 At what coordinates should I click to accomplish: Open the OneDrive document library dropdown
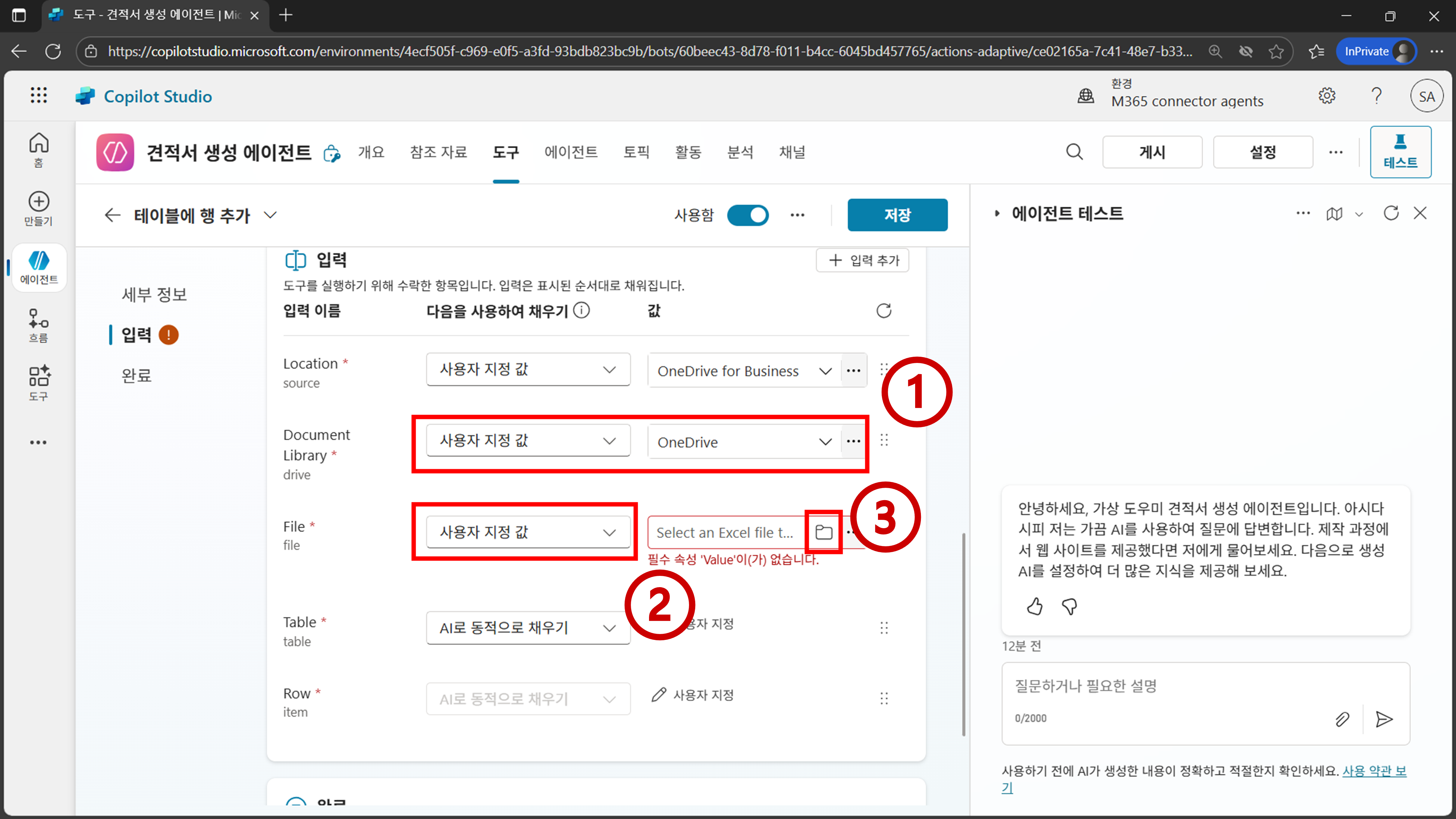tap(744, 442)
